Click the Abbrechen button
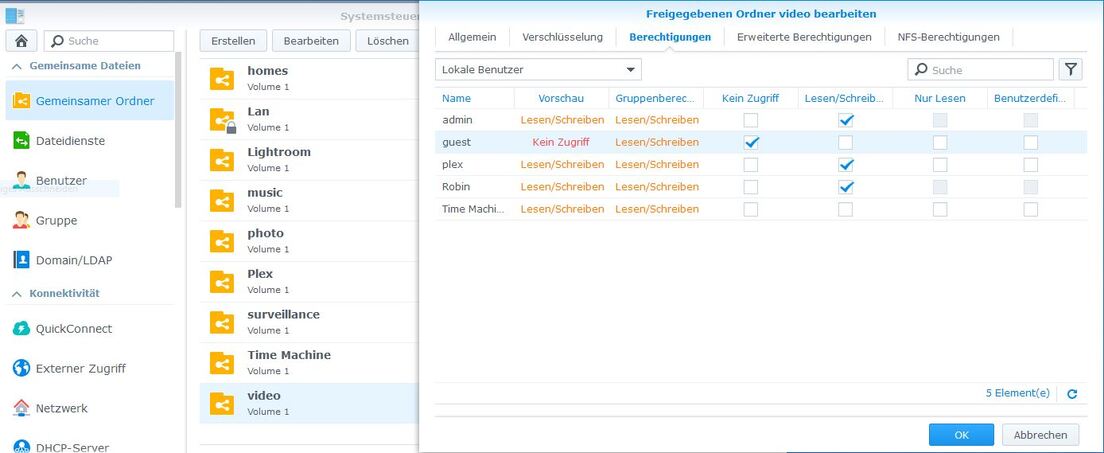 coord(1040,435)
